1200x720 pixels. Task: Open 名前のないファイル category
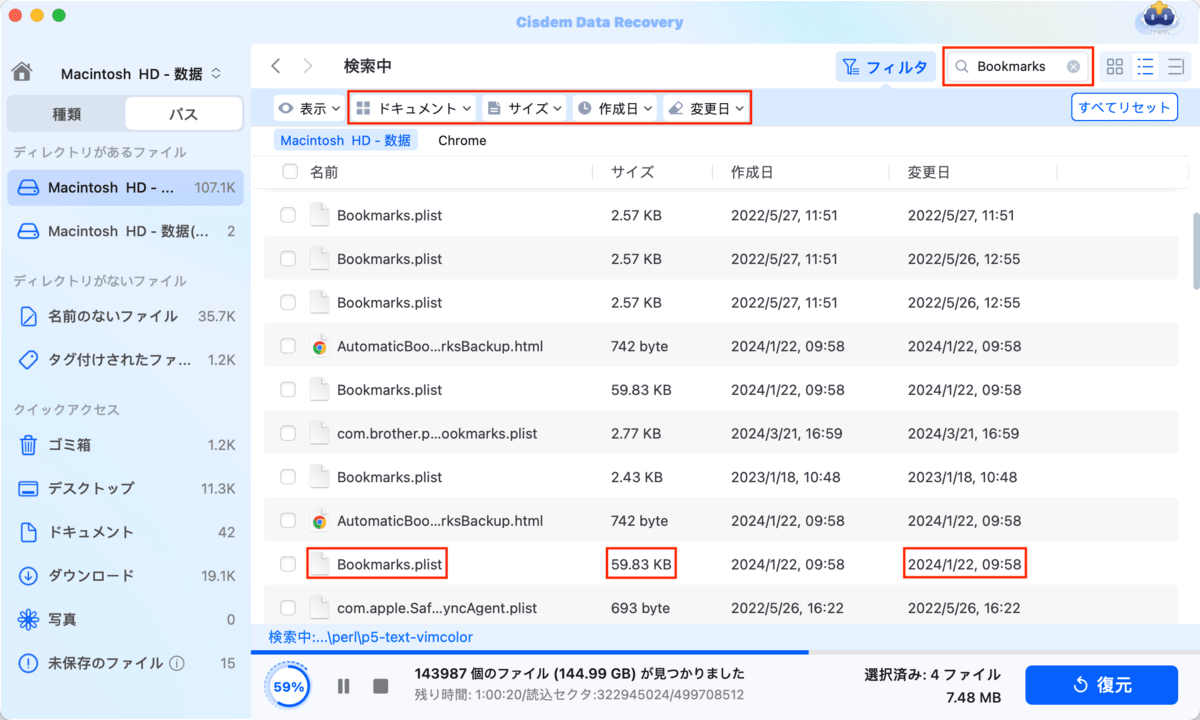click(126, 316)
